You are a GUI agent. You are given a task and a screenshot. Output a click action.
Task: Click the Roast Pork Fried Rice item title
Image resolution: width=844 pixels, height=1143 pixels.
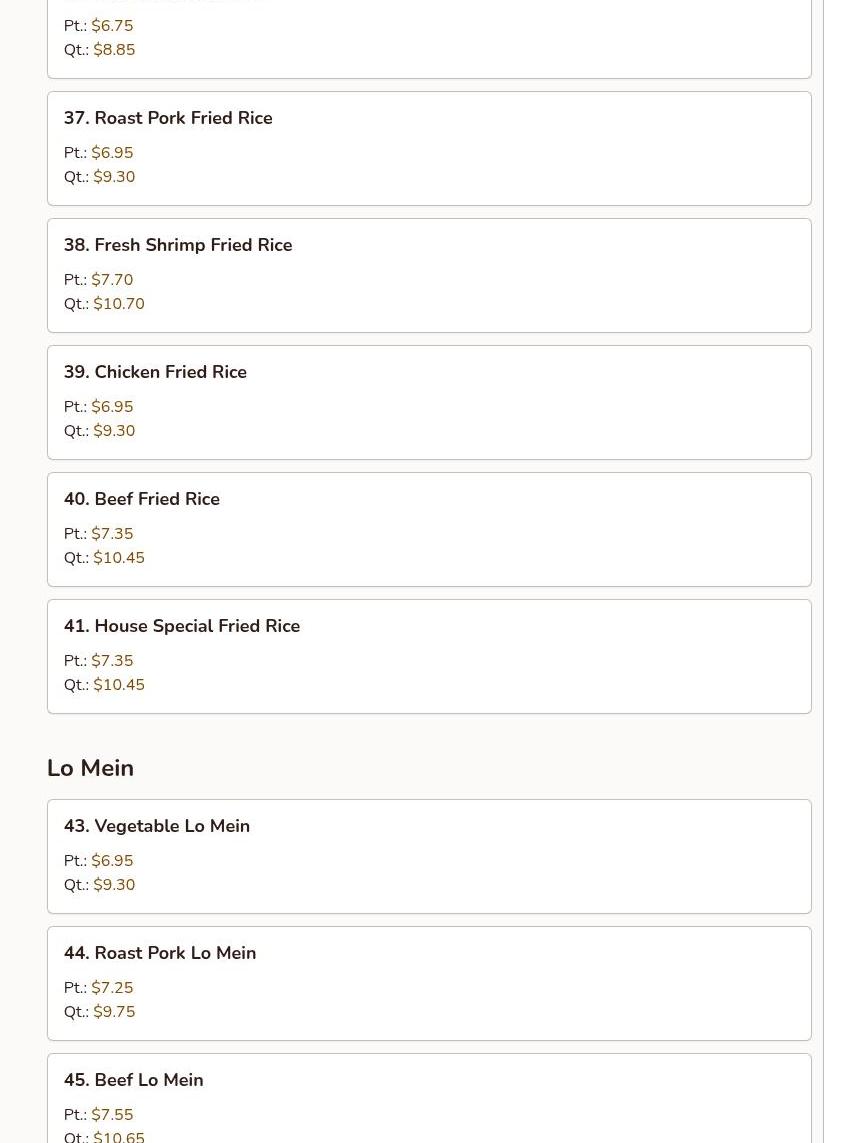[168, 118]
